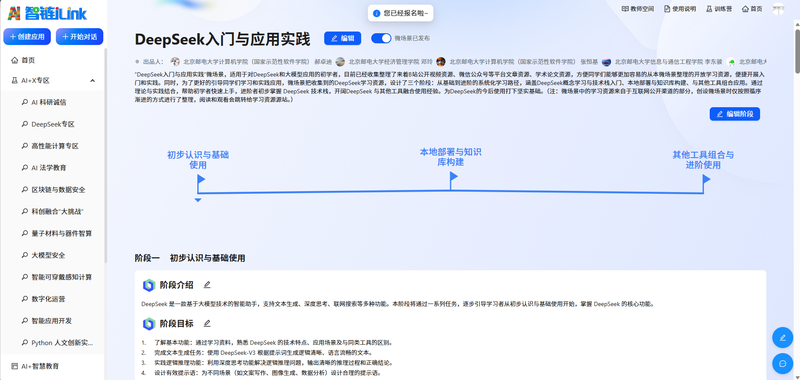This screenshot has width=800, height=380.
Task: Click the home icon beside sidebar 首页
Action: click(x=14, y=60)
